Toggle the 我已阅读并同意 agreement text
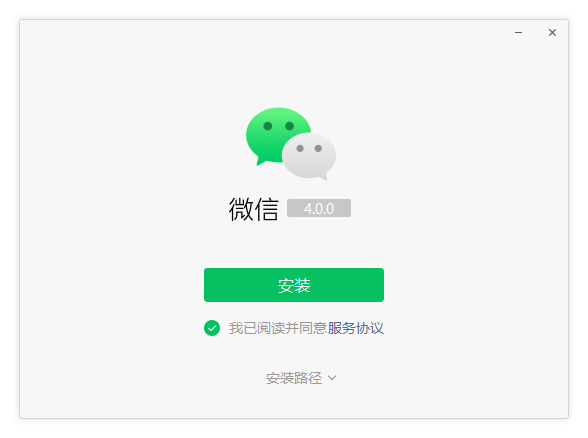This screenshot has height=438, width=588. pos(278,328)
